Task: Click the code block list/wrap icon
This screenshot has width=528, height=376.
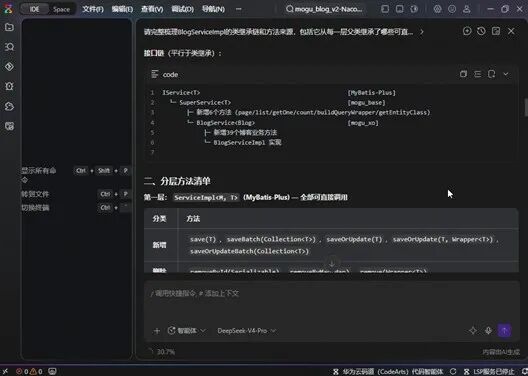Action: [477, 74]
